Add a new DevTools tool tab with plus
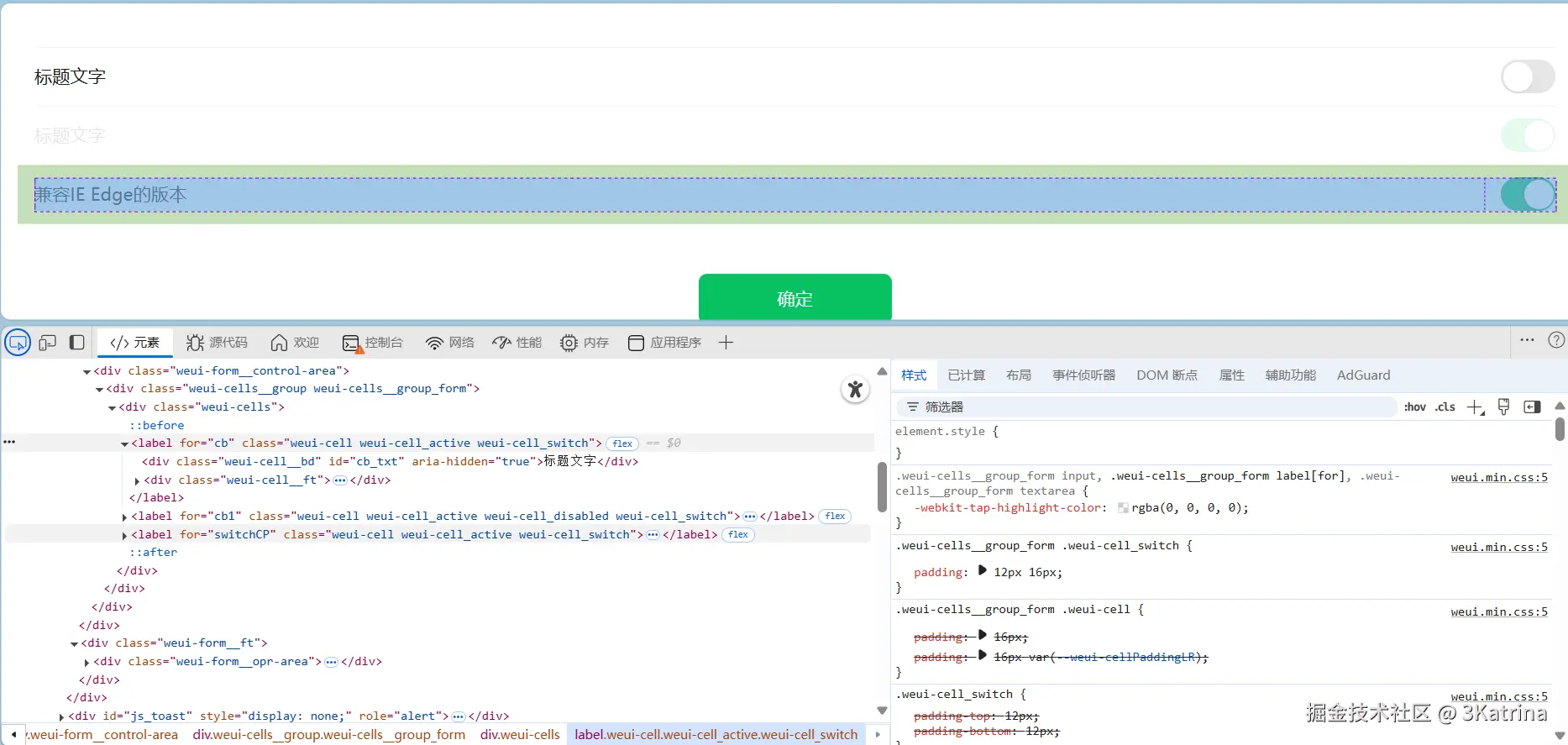The width and height of the screenshot is (1568, 745). click(x=726, y=343)
